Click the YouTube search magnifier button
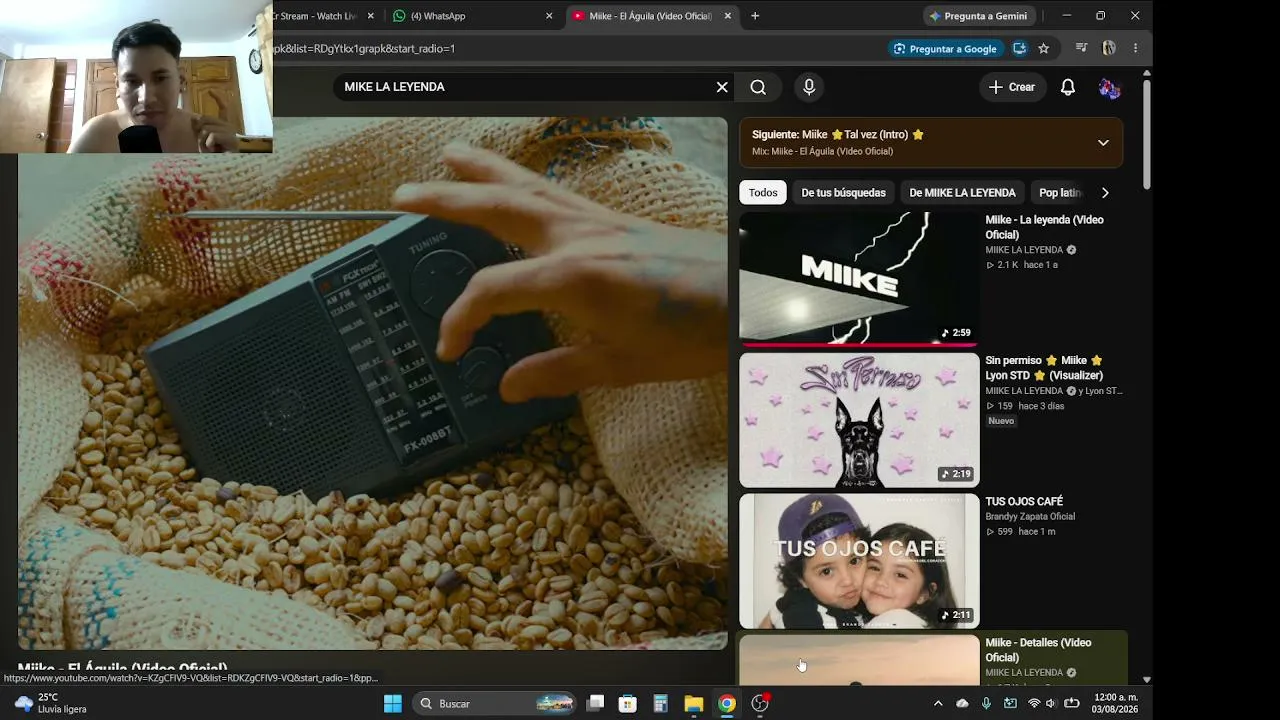Image resolution: width=1280 pixels, height=720 pixels. 758,87
